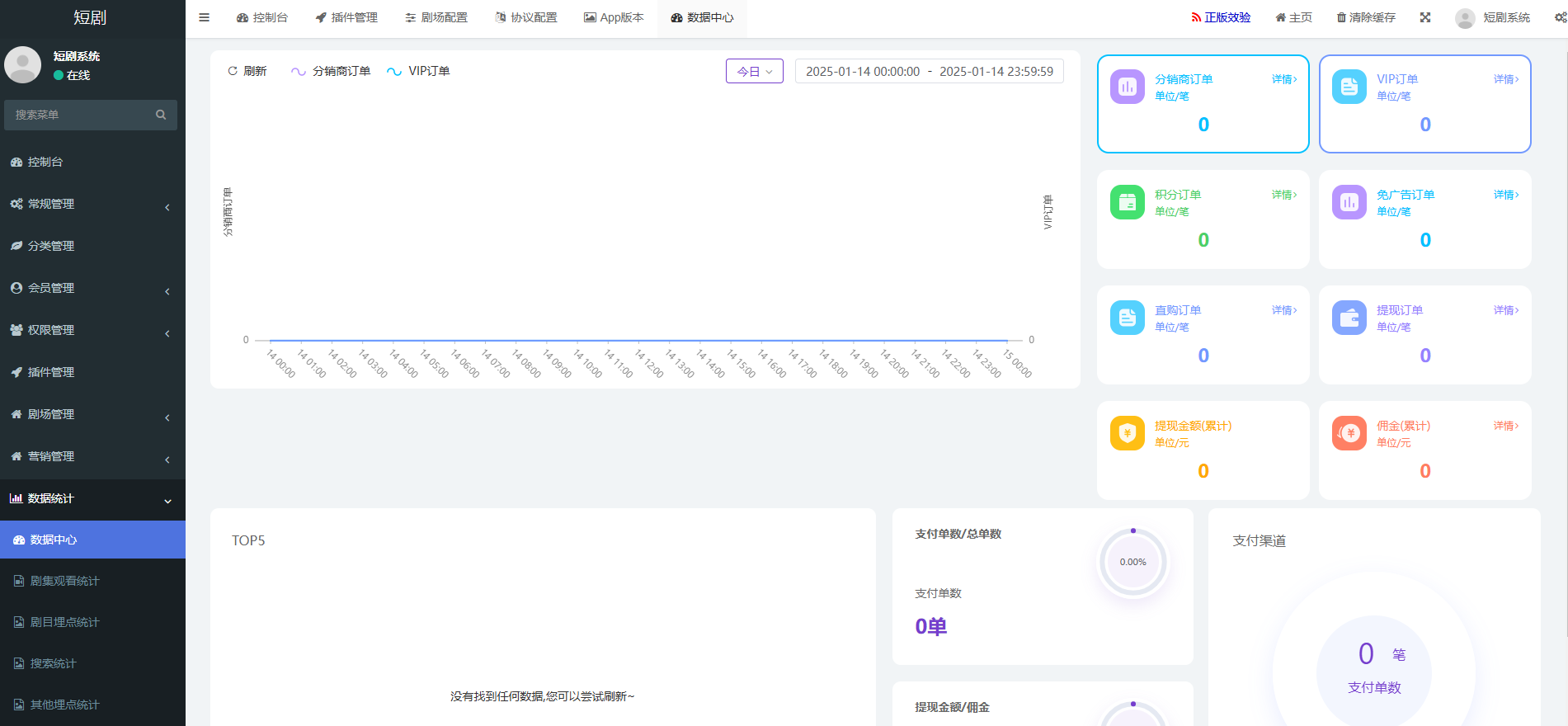Open the 今日 date range dropdown
Image resolution: width=1568 pixels, height=726 pixels.
(754, 71)
